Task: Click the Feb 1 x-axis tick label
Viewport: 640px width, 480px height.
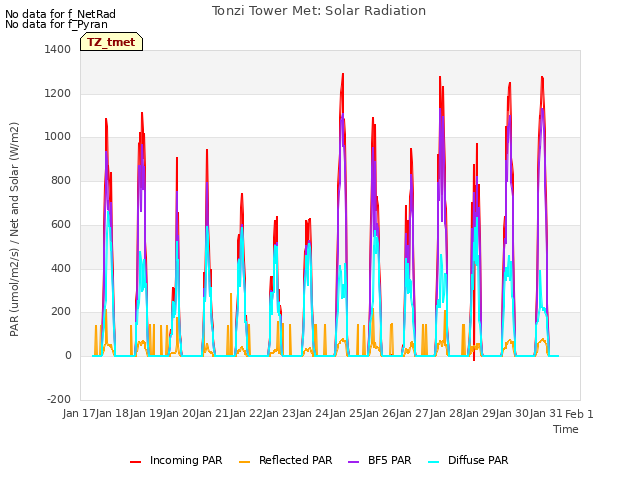Action: tap(579, 414)
